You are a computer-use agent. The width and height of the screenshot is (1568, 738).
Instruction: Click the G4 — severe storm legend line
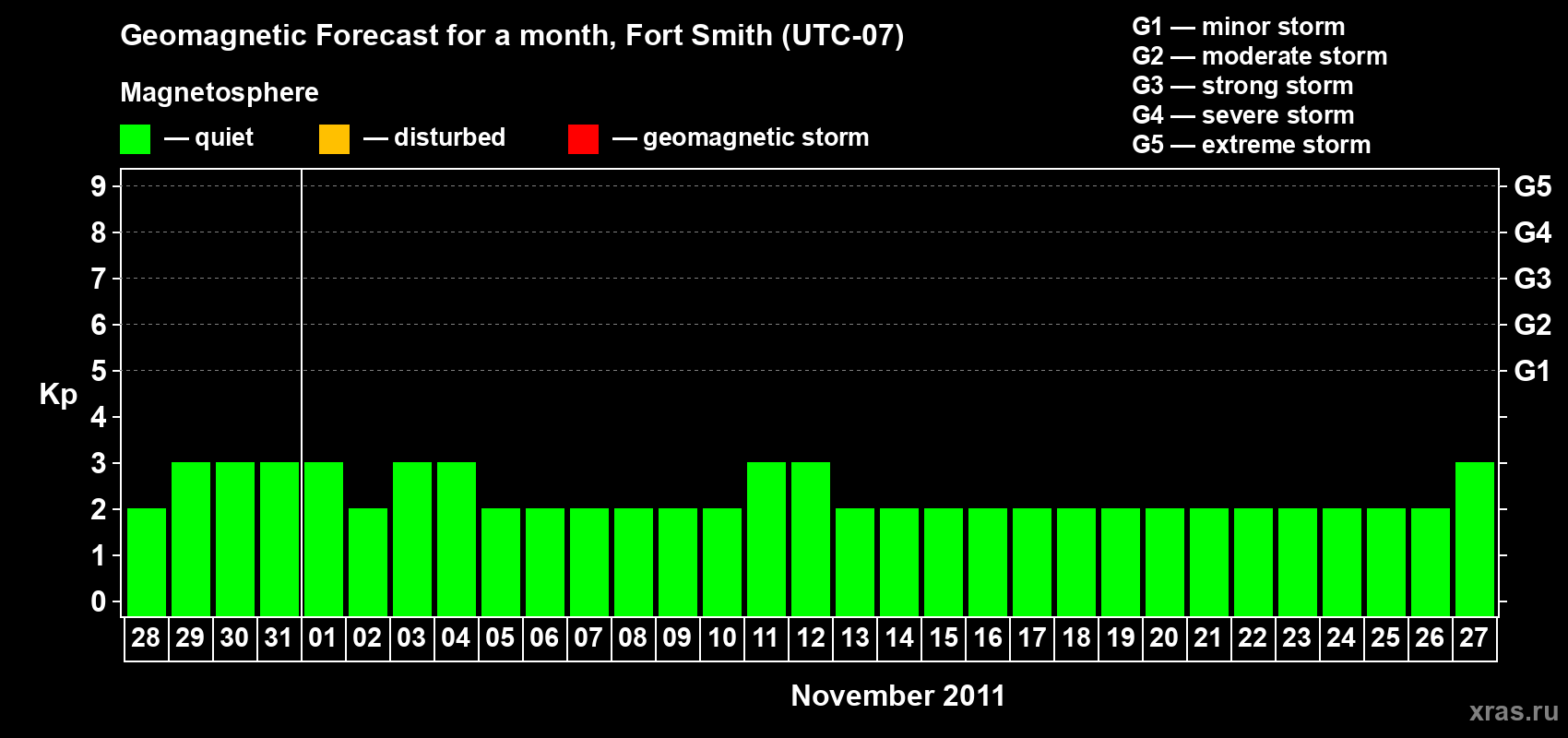coord(1243,115)
